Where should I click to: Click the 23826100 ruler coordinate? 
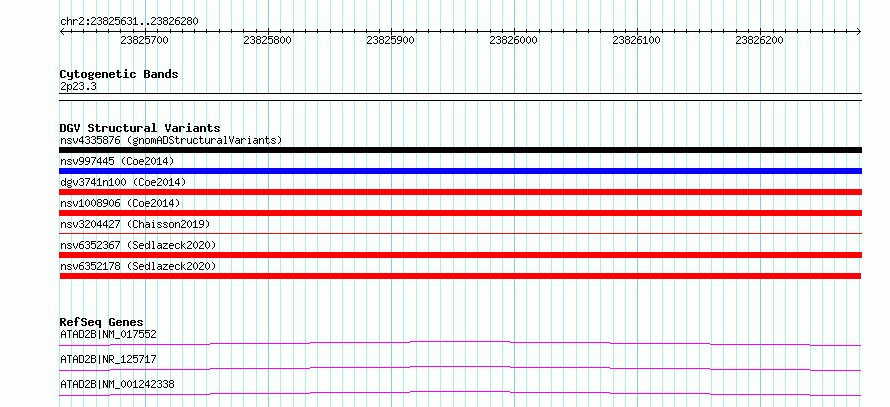637,40
